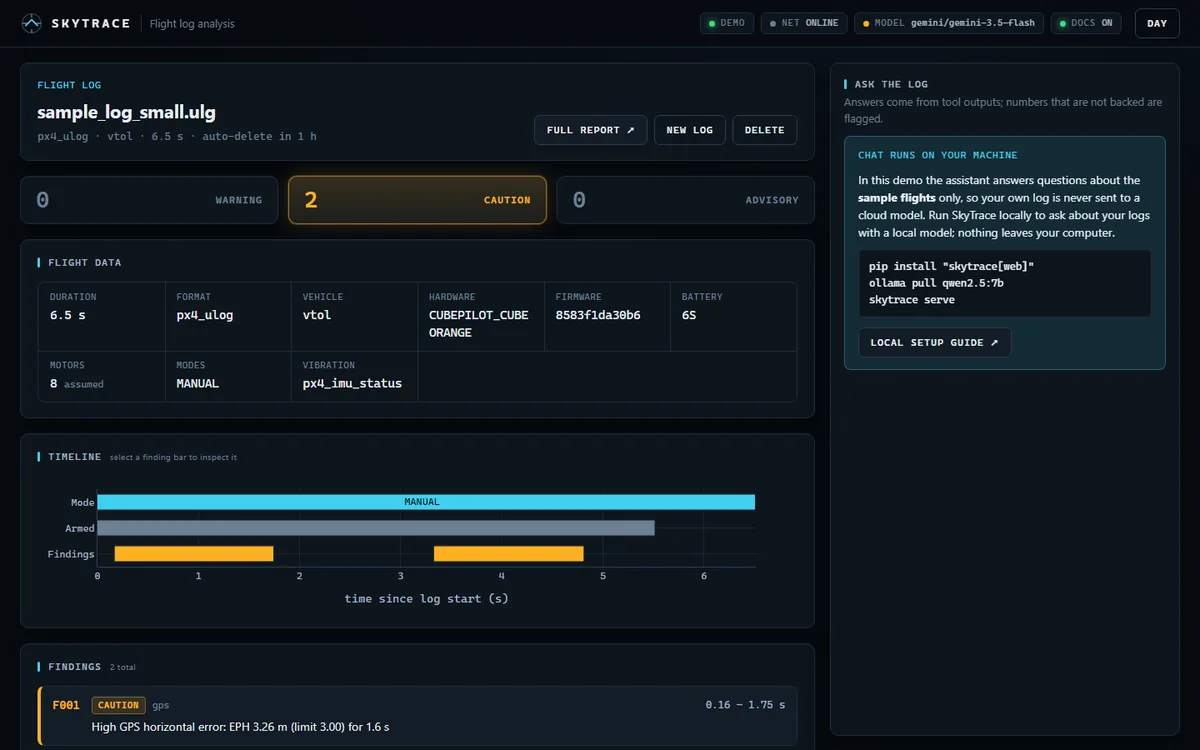The image size is (1200, 750).
Task: Click the gray Armed timeline bar
Action: click(376, 528)
